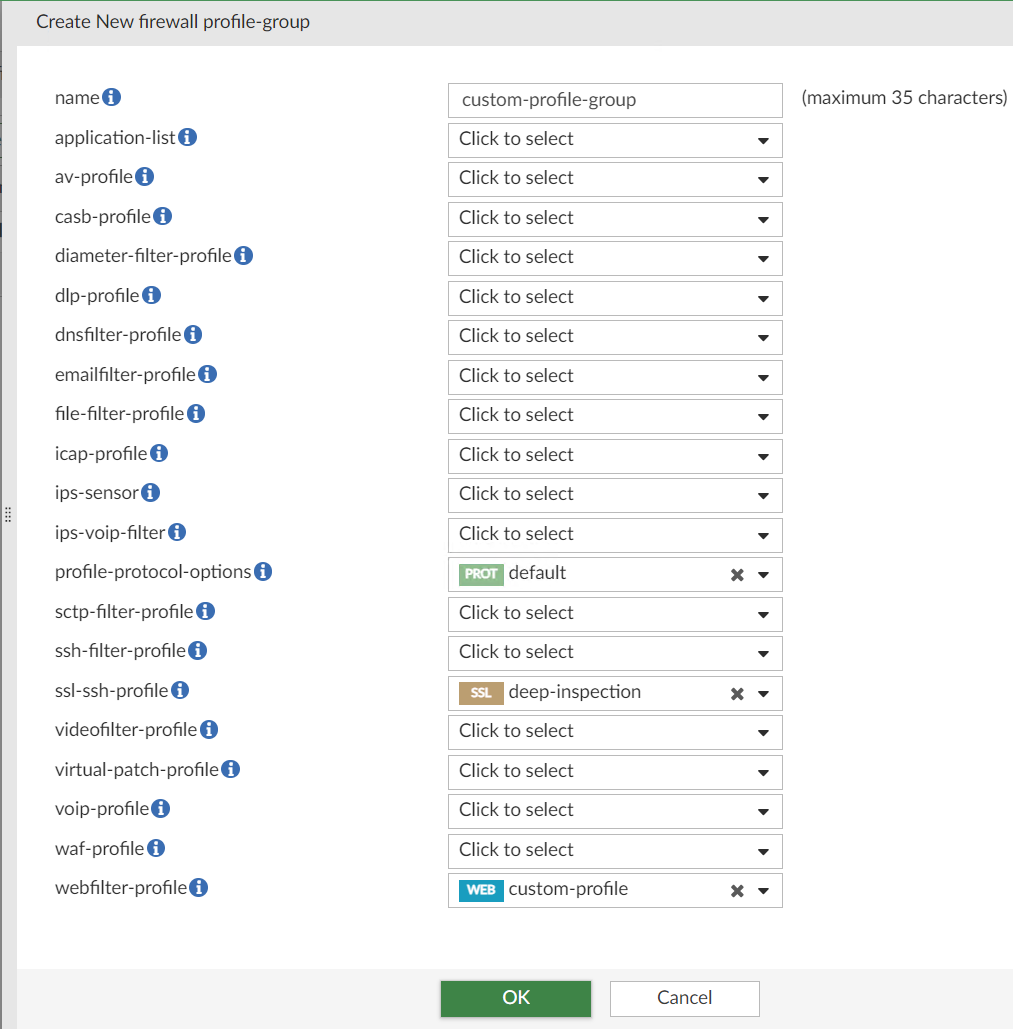The height and width of the screenshot is (1029, 1013).
Task: Click the ssl-ssh-profile info icon
Action: point(179,689)
